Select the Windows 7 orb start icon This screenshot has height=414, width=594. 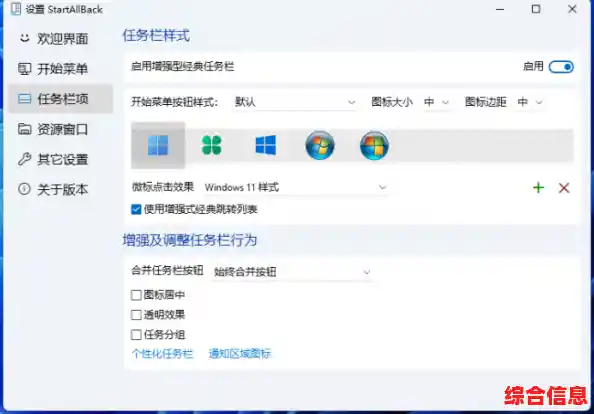tap(320, 145)
